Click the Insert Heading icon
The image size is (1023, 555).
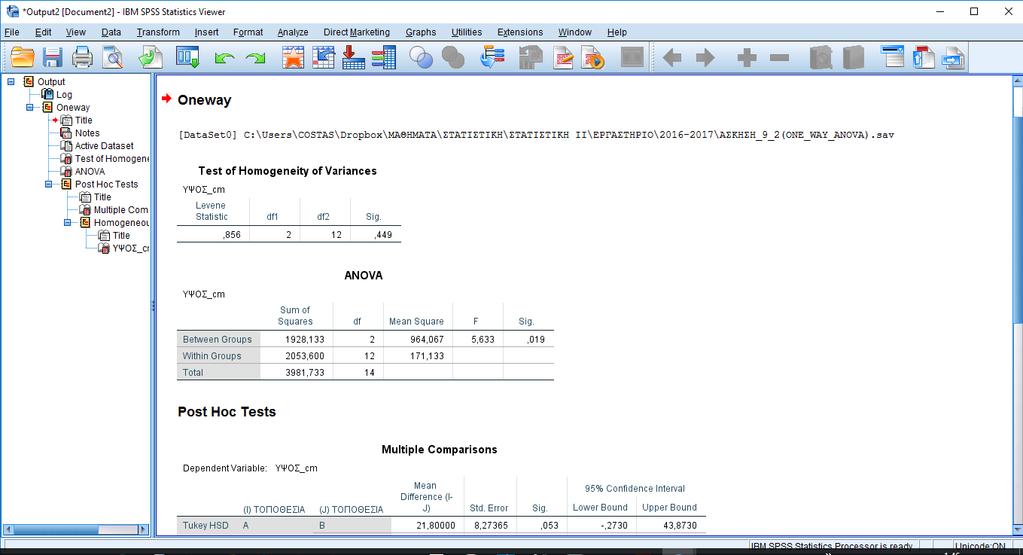pos(893,57)
